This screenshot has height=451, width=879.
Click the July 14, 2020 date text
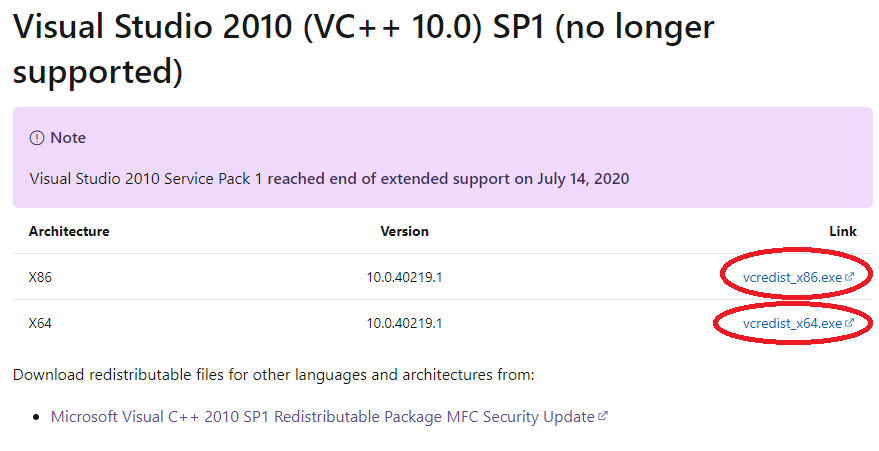pyautogui.click(x=583, y=179)
